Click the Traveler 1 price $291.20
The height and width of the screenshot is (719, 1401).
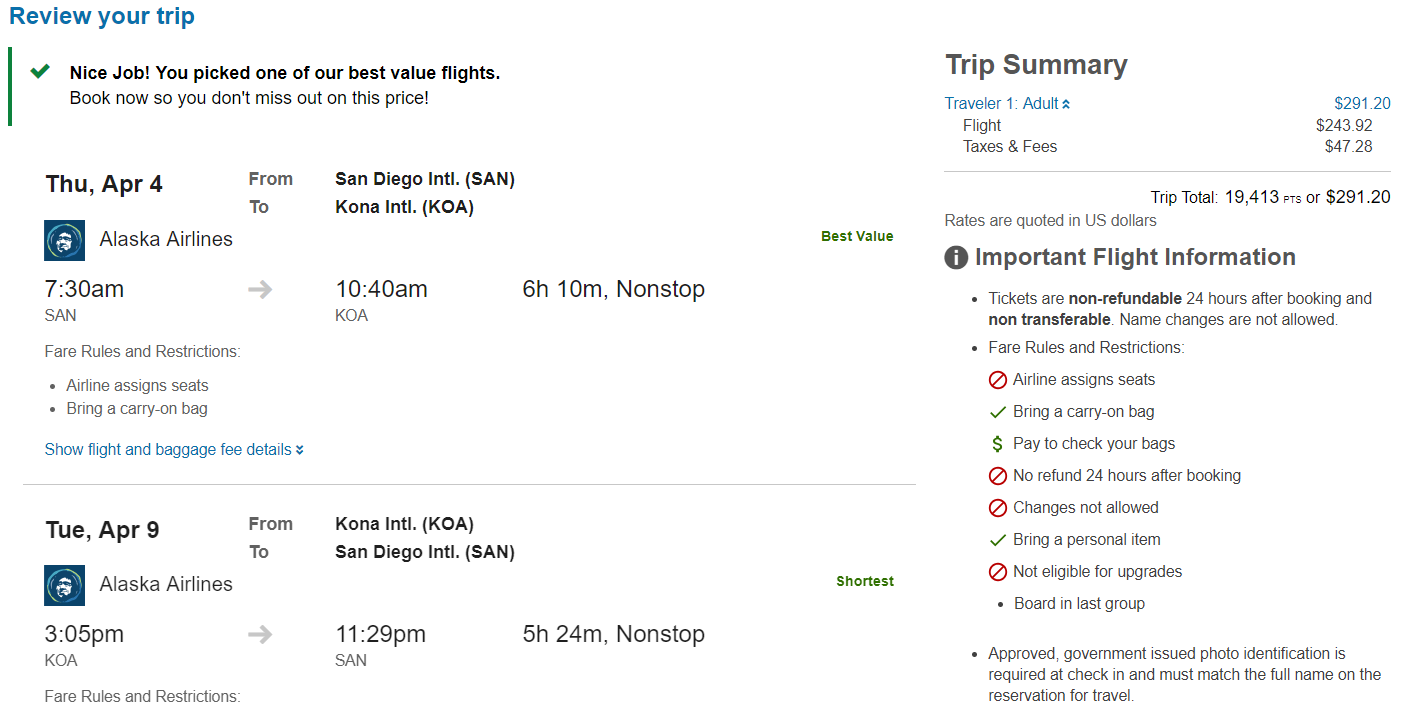[1362, 104]
